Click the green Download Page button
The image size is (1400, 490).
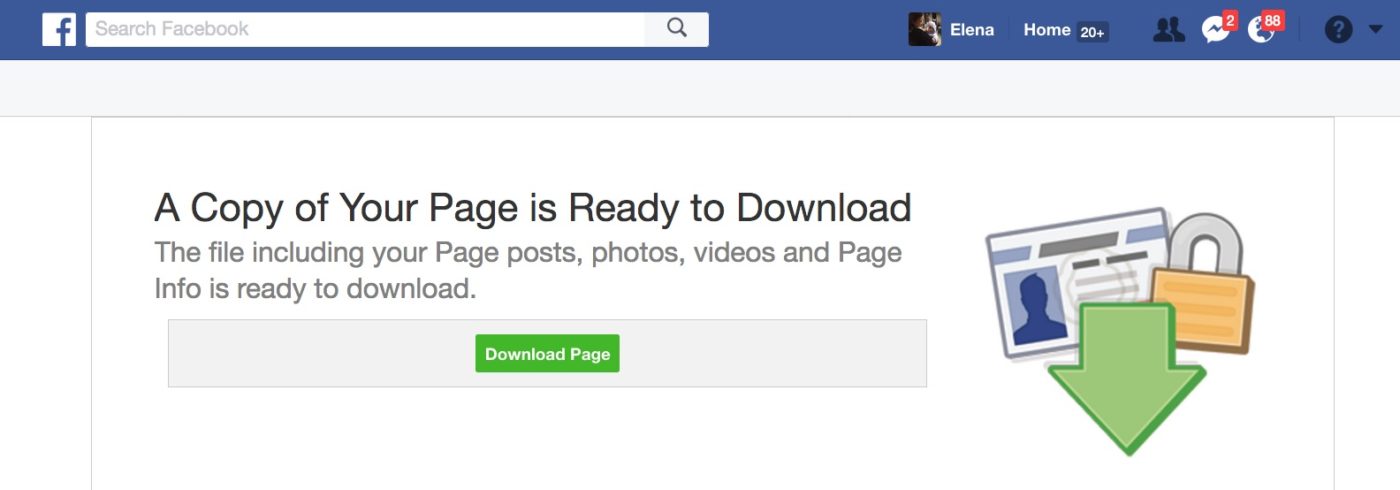[547, 354]
